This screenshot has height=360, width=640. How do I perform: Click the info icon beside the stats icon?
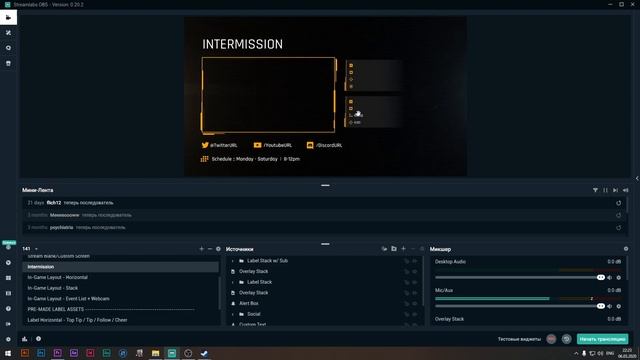pyautogui.click(x=38, y=339)
